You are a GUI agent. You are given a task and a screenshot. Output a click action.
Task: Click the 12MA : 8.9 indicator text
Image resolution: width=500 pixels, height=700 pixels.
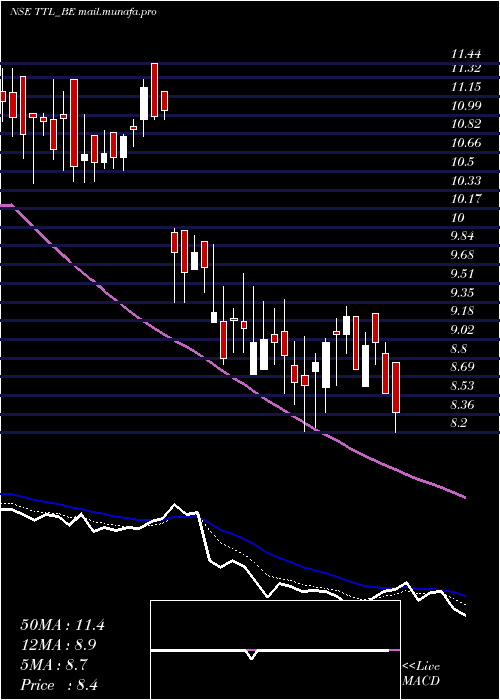pyautogui.click(x=59, y=646)
